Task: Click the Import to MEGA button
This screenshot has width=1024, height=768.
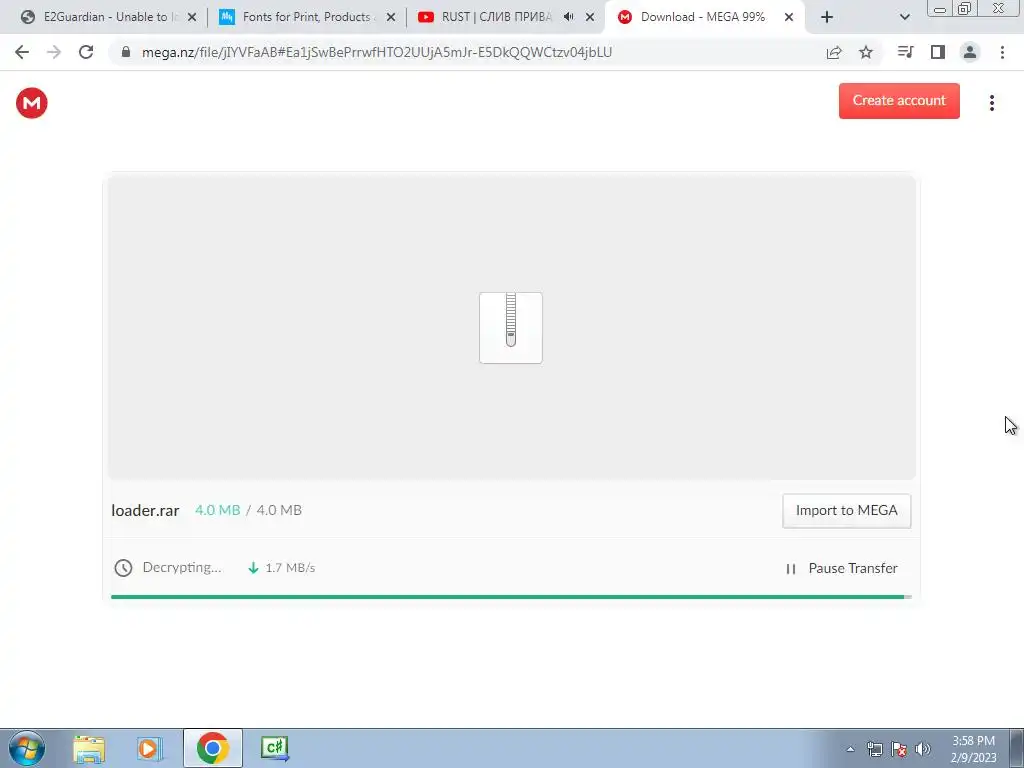Action: [846, 511]
